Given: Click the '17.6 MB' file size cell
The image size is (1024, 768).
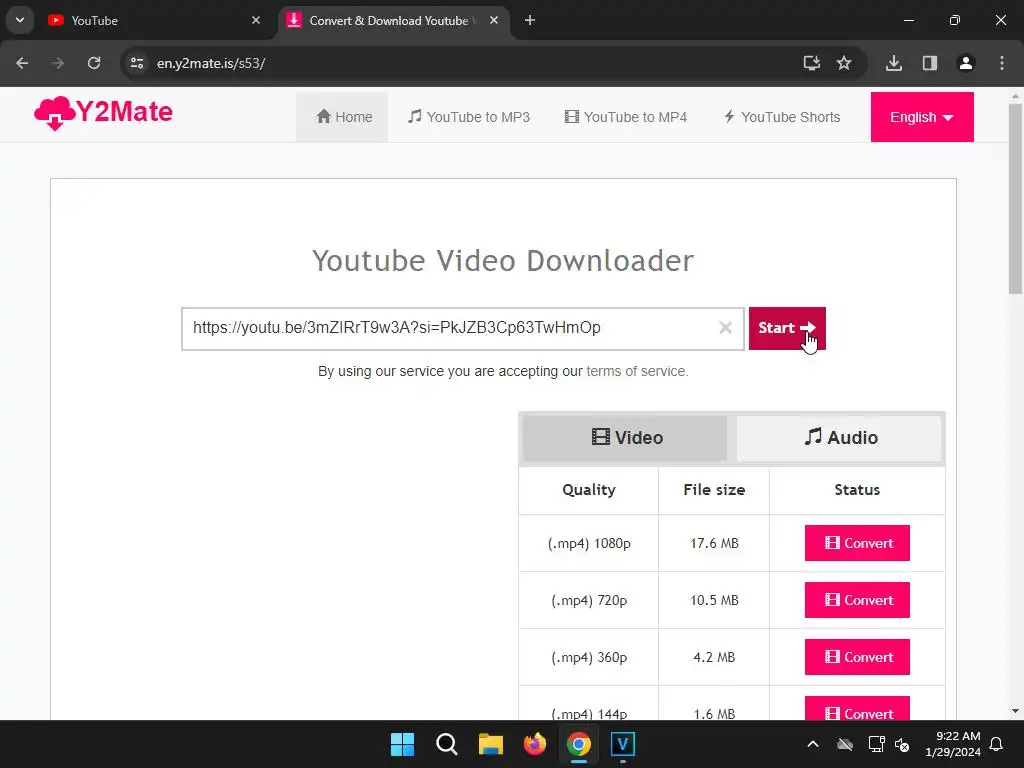Looking at the screenshot, I should [714, 543].
